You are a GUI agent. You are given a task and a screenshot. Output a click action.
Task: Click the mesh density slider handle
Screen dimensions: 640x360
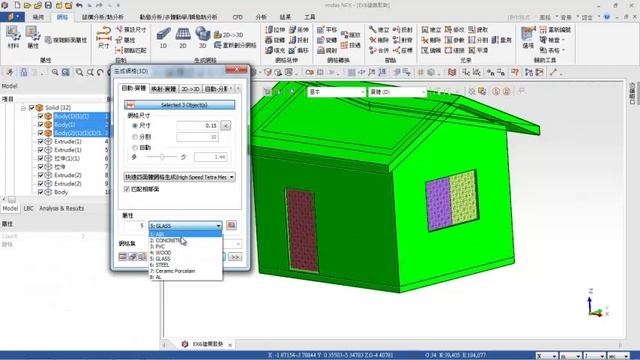(162, 157)
